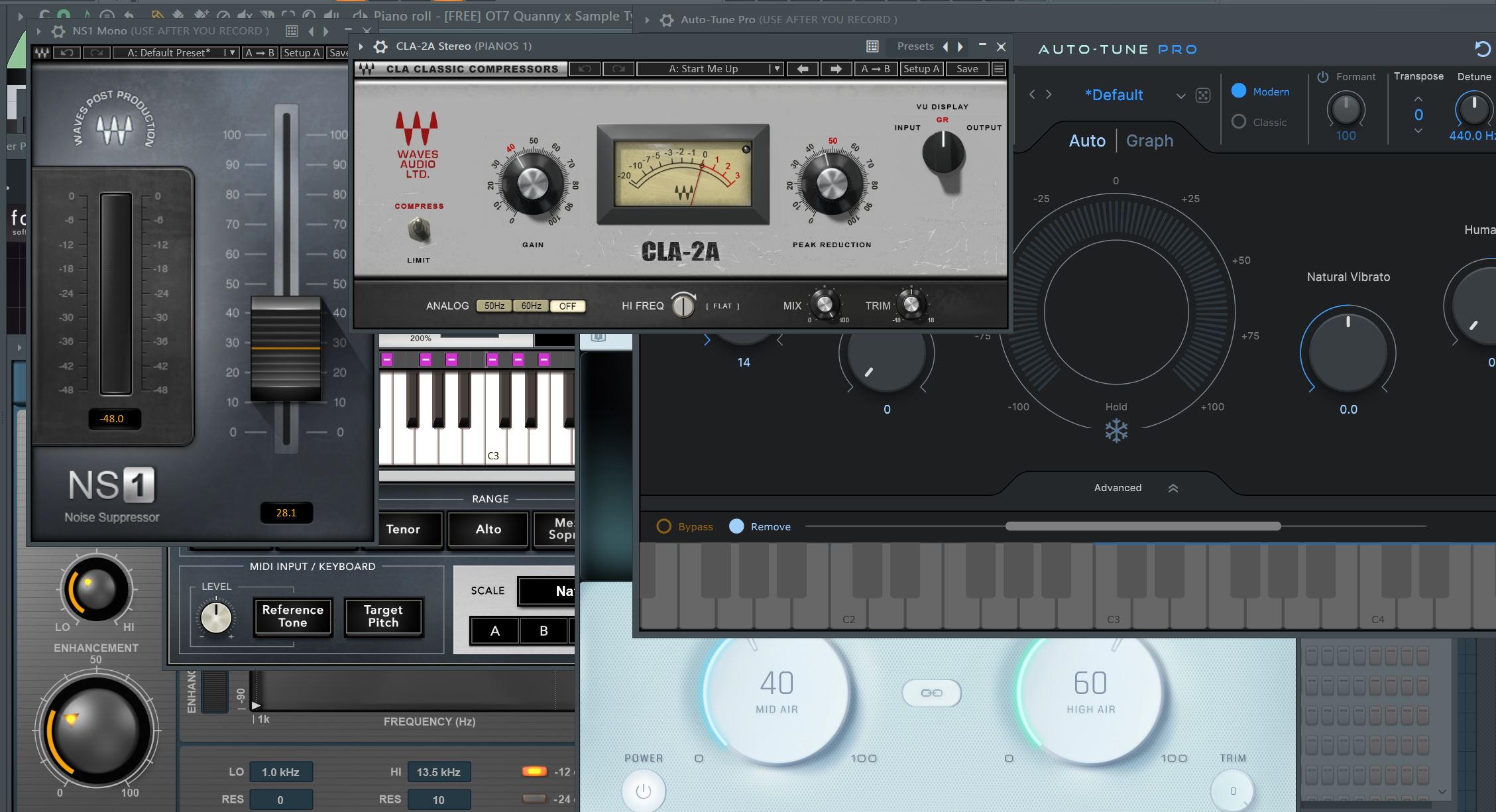Load next Waves preset in CLA-2A
This screenshot has width=1496, height=812.
coord(836,69)
